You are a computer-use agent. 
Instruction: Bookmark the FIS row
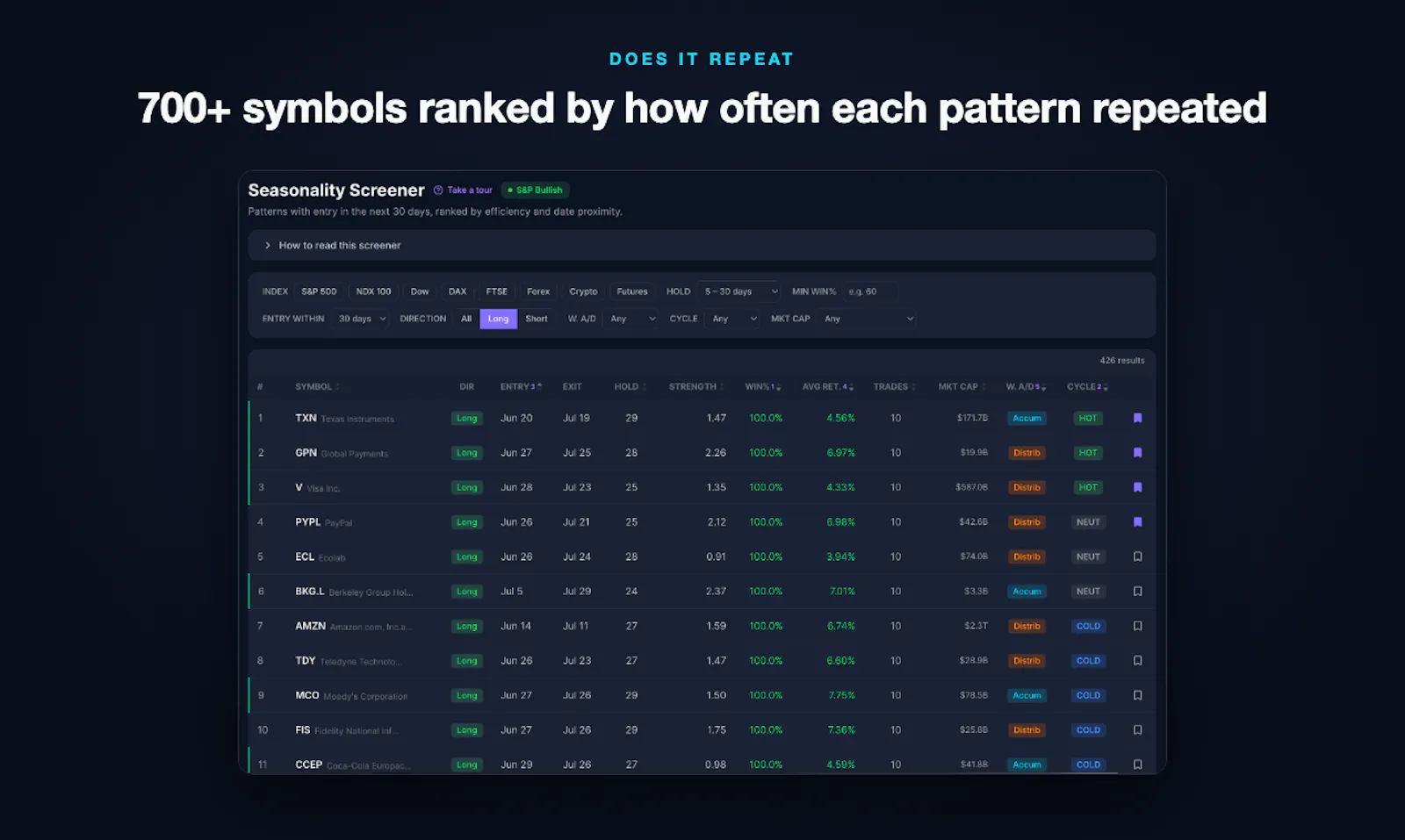(1137, 730)
